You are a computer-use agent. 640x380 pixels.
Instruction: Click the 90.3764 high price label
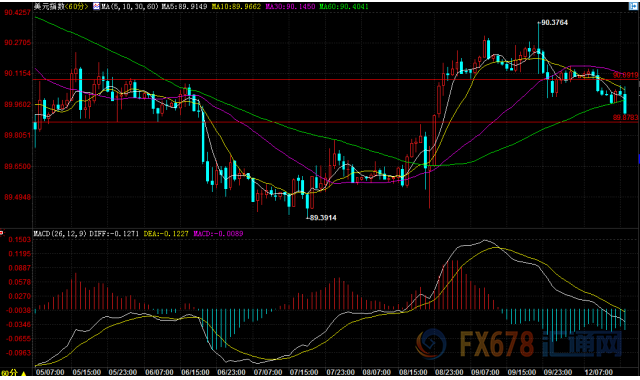pyautogui.click(x=554, y=22)
